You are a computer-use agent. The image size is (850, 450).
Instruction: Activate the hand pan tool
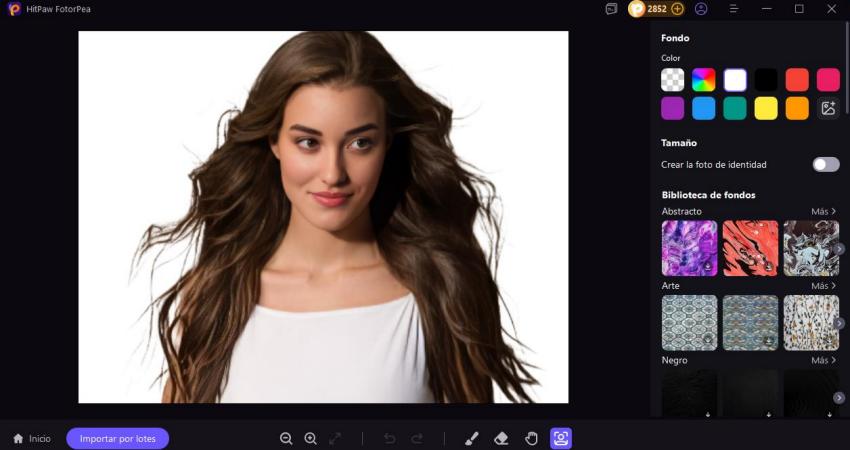tap(532, 438)
